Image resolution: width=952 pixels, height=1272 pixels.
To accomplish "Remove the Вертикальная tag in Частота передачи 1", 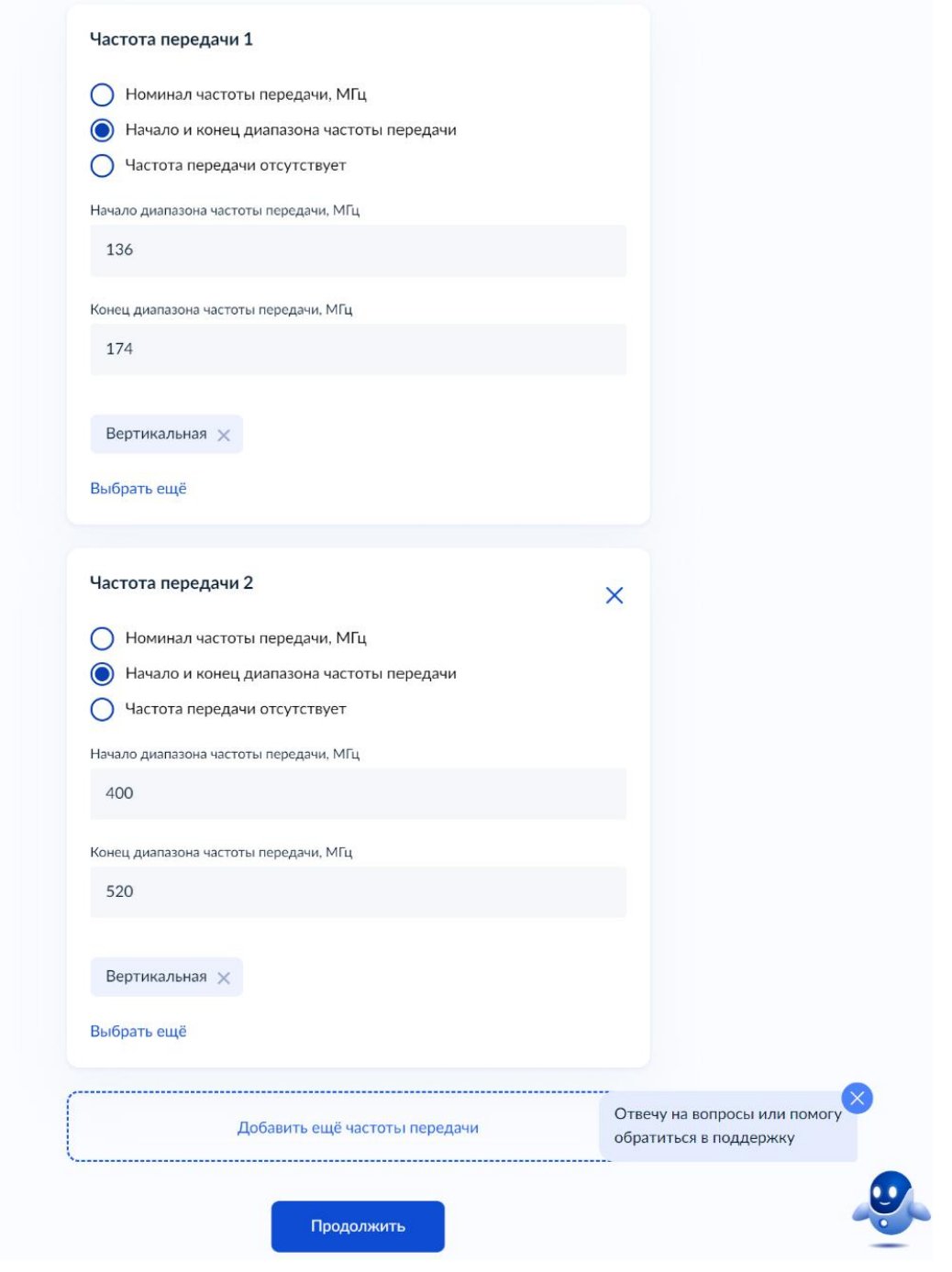I will click(224, 436).
